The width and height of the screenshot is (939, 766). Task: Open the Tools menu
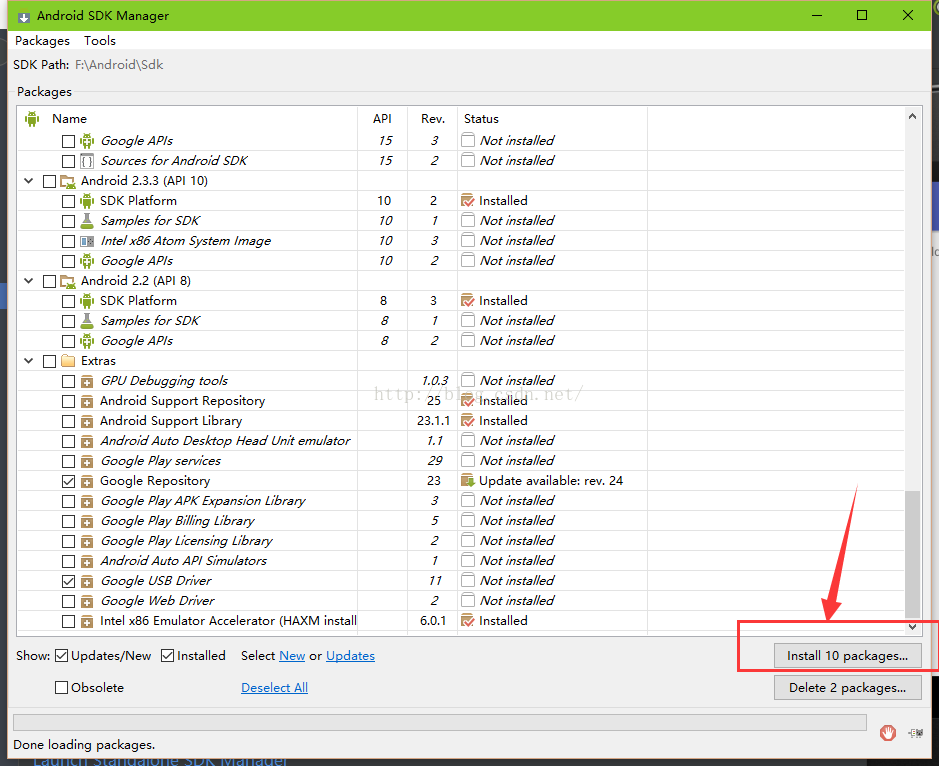coord(99,41)
